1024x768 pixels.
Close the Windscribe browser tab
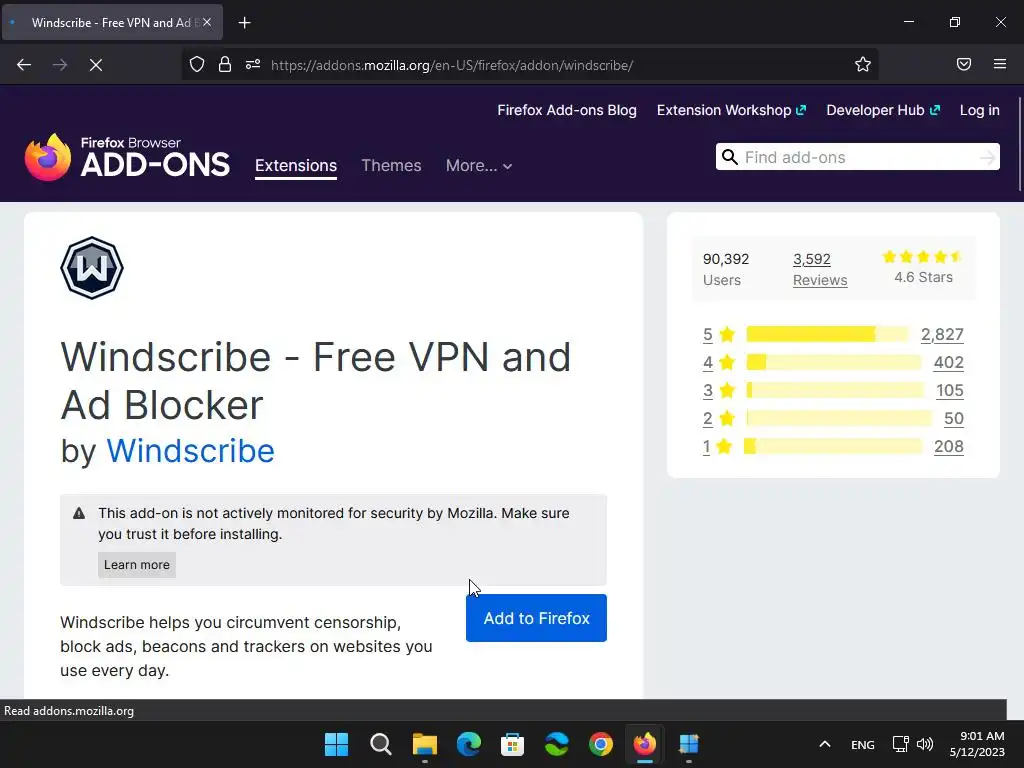207,22
